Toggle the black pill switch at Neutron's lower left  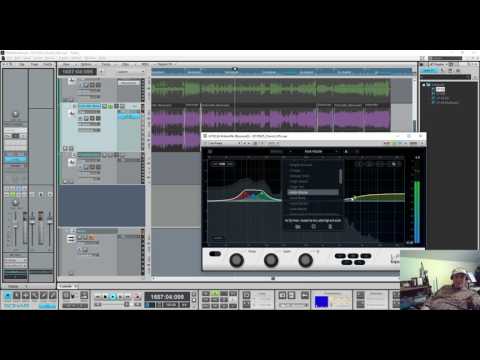[215, 254]
